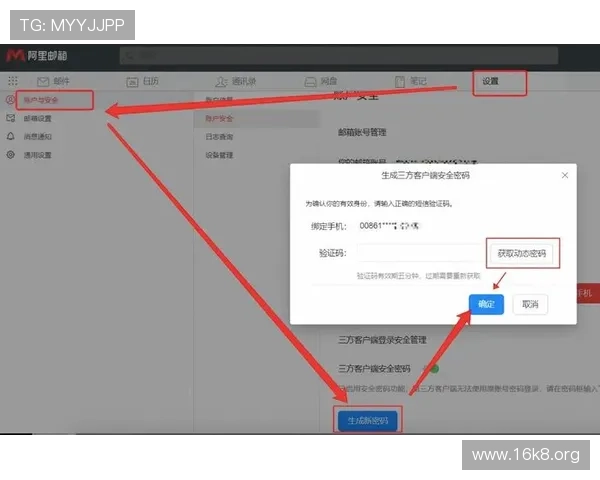Open 设备管理 in the submenu
600x480 pixels.
pyautogui.click(x=219, y=155)
